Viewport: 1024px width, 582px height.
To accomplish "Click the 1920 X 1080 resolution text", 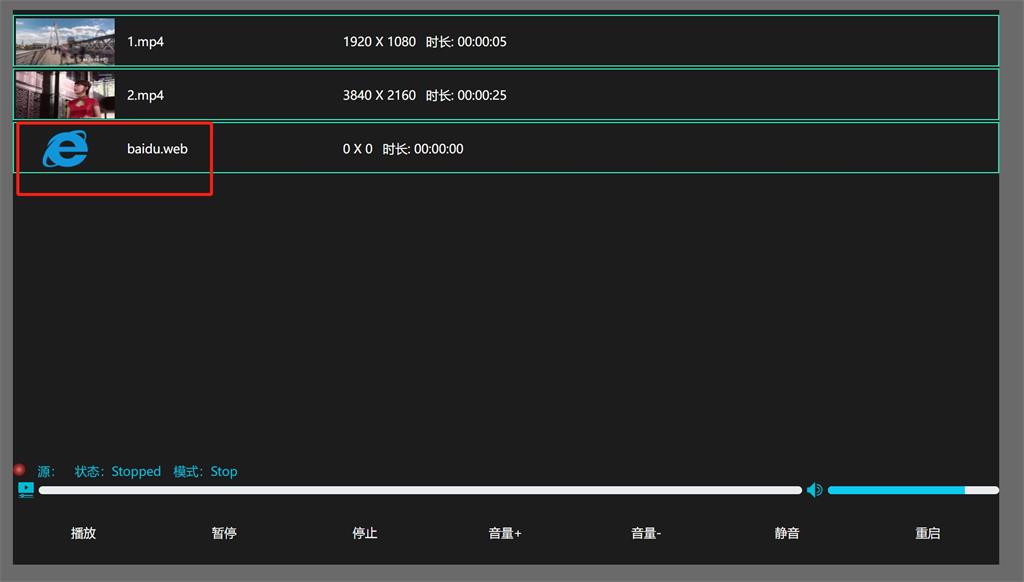I will pos(379,42).
